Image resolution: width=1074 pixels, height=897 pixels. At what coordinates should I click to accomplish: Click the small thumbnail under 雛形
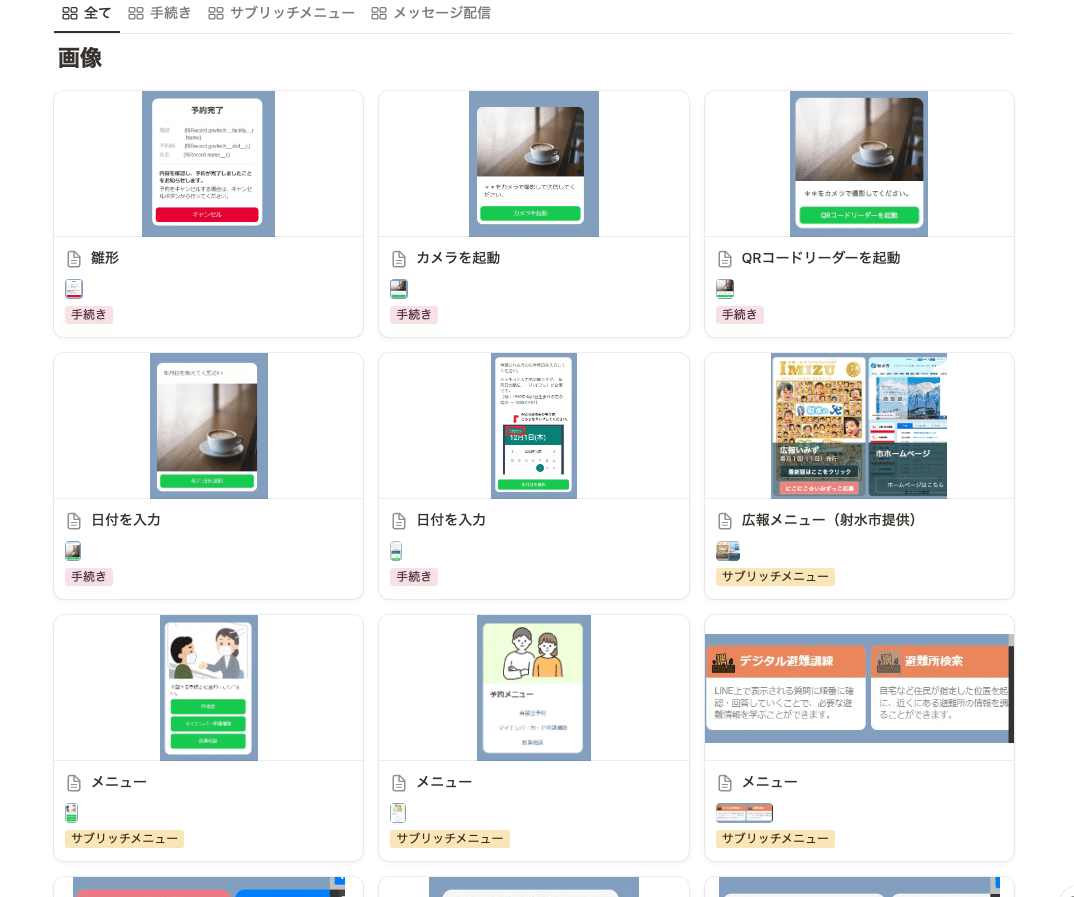pos(74,289)
